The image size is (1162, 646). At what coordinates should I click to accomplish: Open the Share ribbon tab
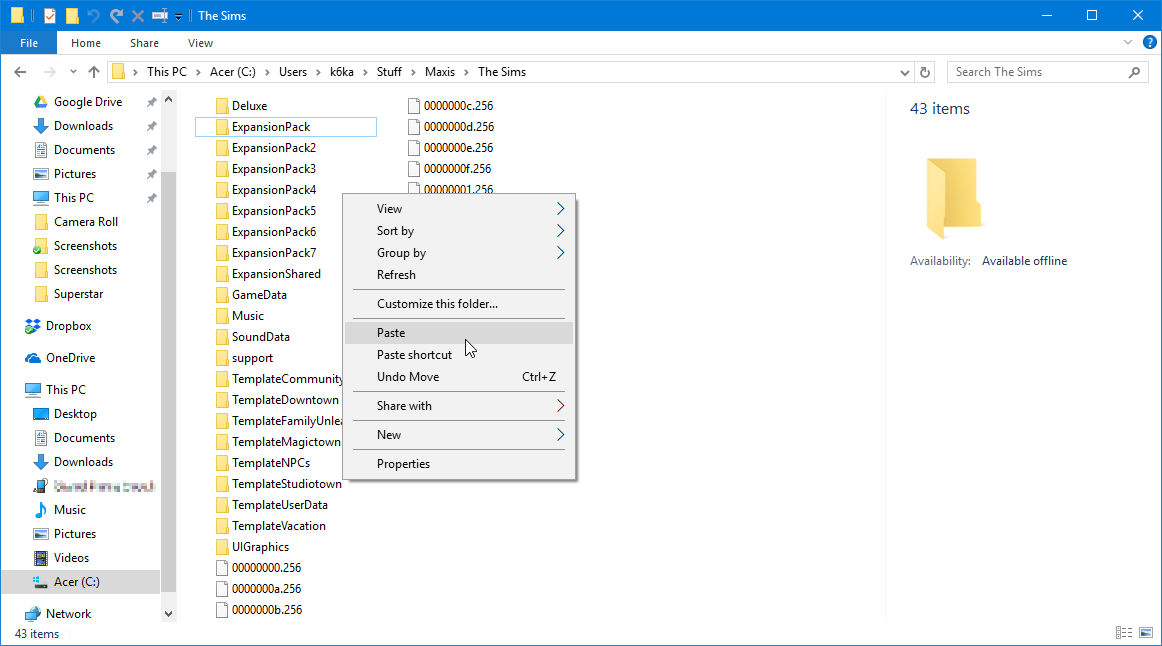coord(144,43)
